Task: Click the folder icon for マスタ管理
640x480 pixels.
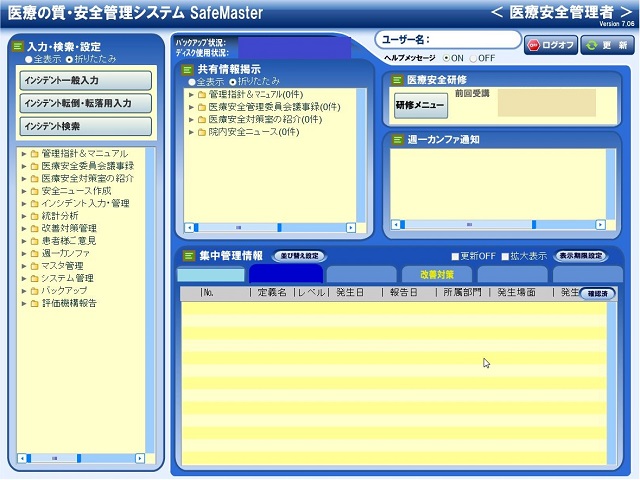Action: click(x=35, y=266)
